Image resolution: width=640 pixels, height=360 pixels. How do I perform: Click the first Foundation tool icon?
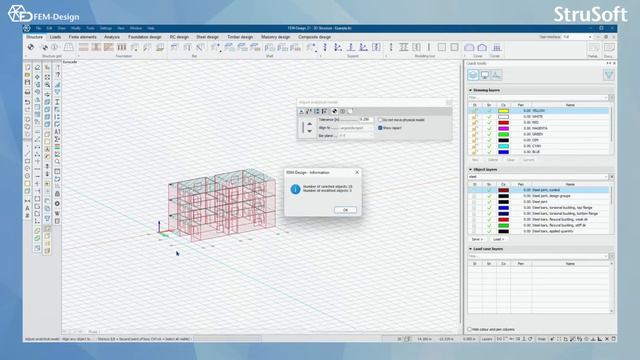84,47
